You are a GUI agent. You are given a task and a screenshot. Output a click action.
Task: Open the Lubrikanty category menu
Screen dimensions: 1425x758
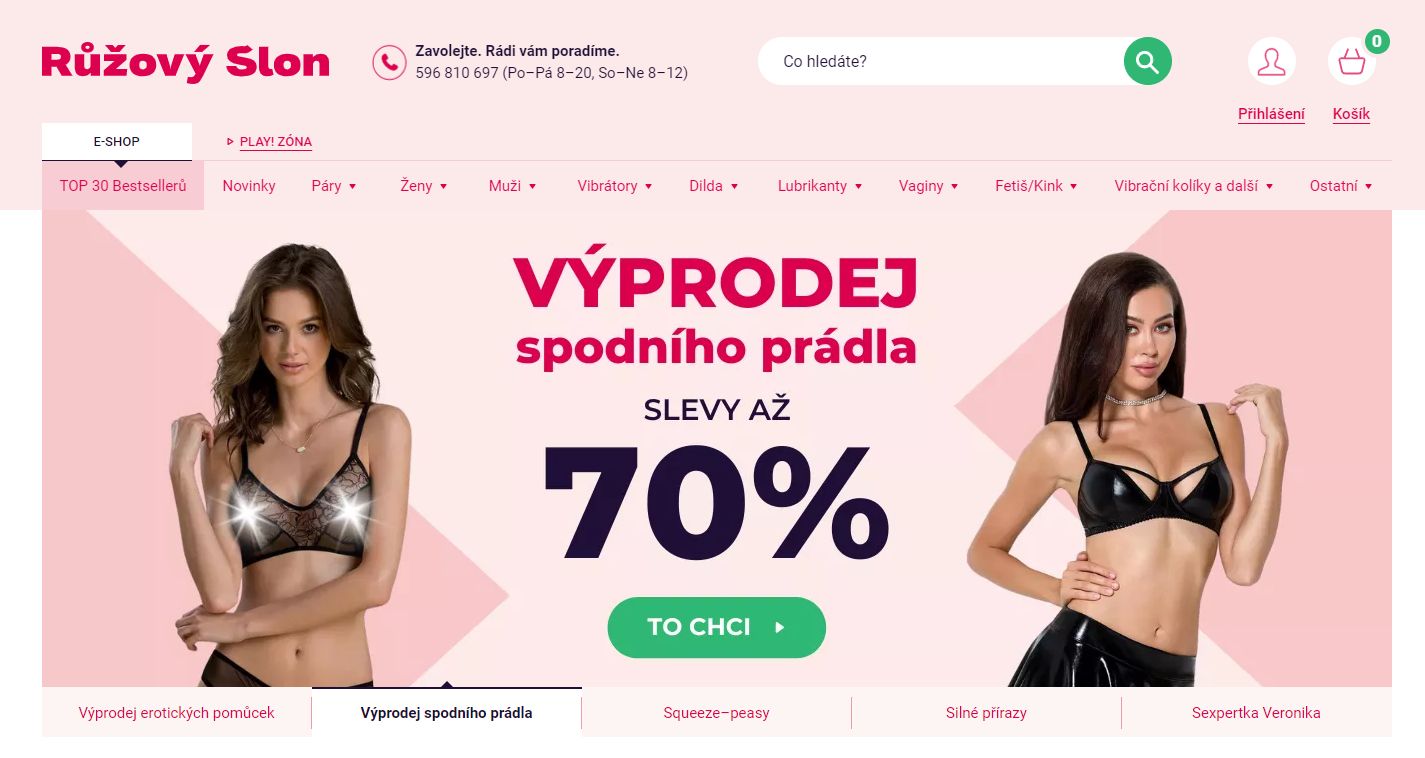click(x=820, y=186)
